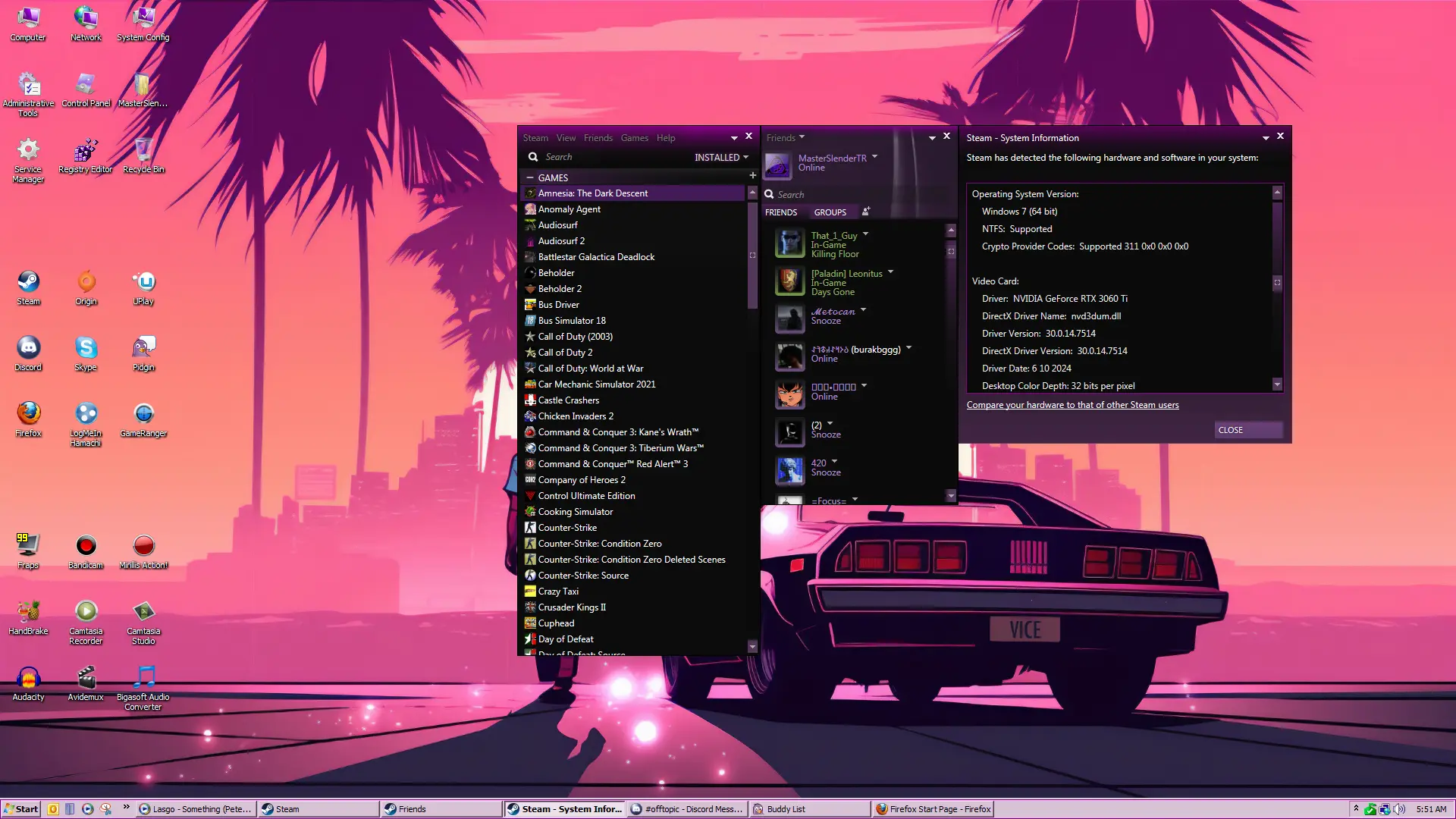Open the Steam desktop shortcut
The width and height of the screenshot is (1456, 819).
[x=28, y=287]
